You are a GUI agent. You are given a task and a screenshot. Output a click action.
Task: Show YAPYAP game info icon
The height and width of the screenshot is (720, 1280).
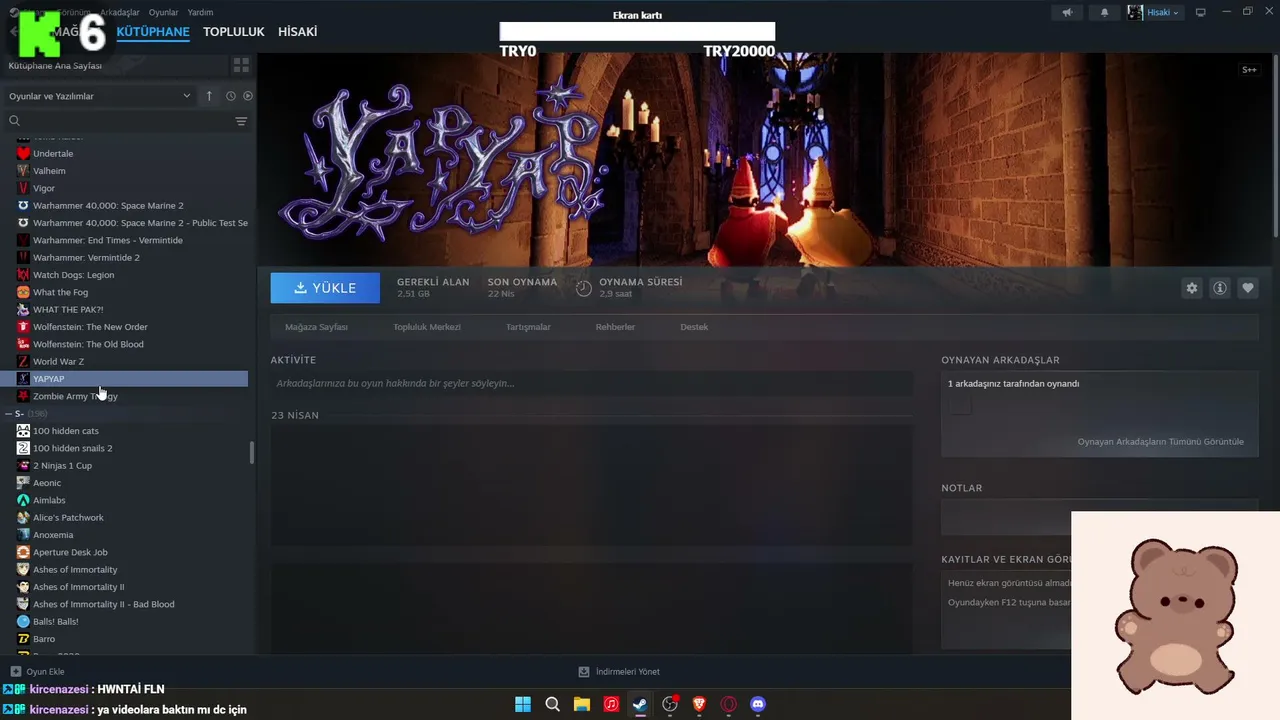pos(1220,288)
